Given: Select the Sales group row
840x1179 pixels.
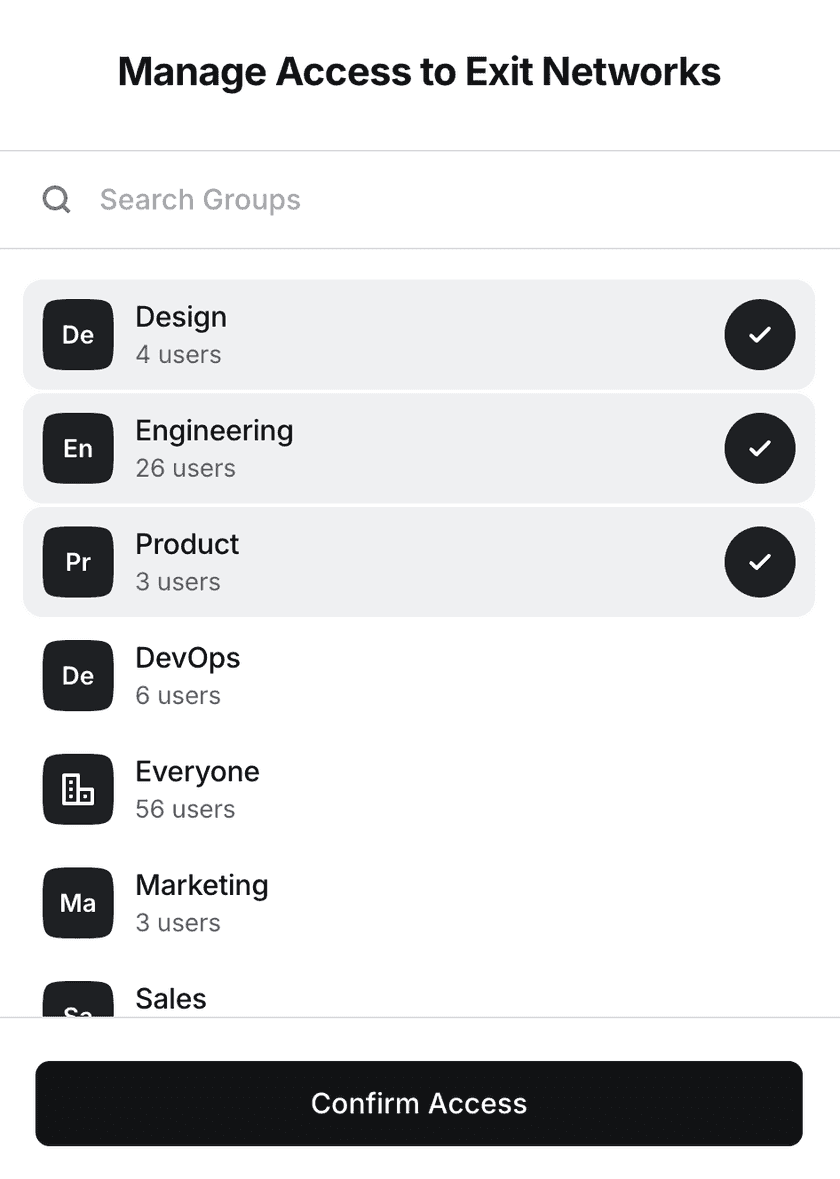Looking at the screenshot, I should click(420, 1000).
